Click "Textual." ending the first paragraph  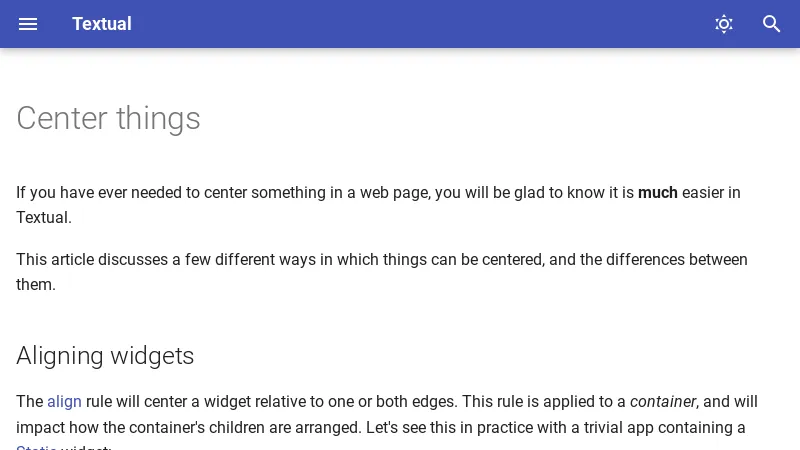point(44,218)
